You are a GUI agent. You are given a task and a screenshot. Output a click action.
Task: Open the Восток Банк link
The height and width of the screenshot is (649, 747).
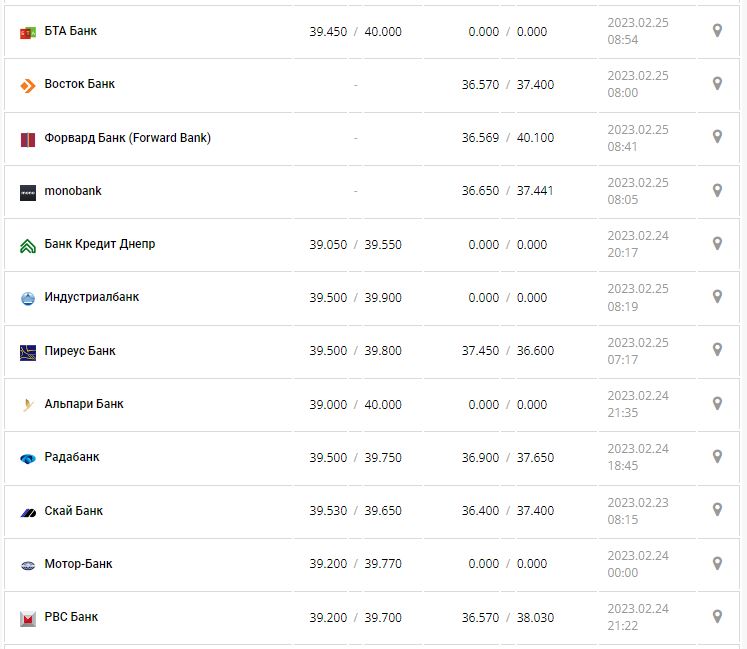(79, 84)
